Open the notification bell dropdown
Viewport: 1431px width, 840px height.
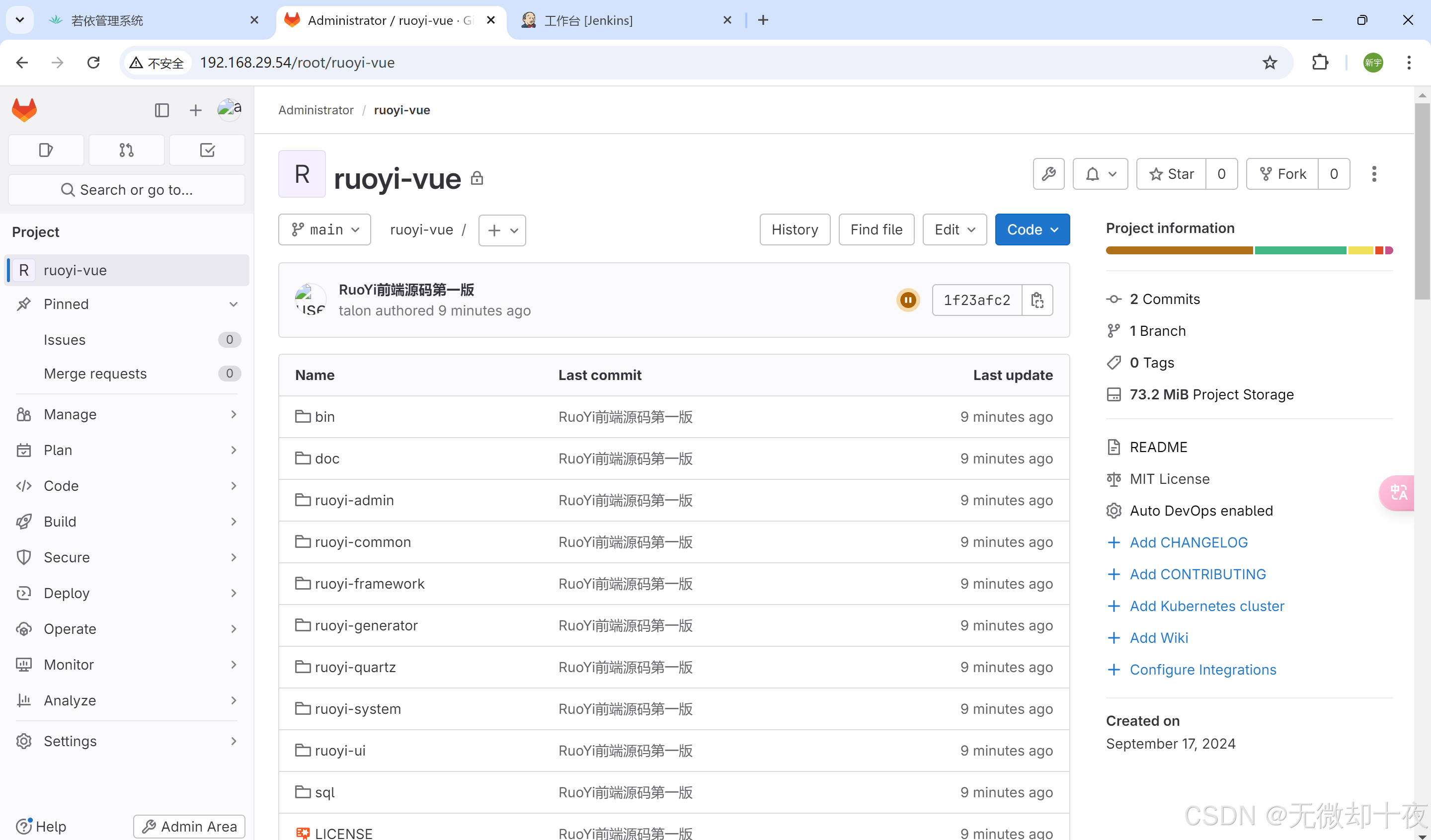pos(1100,174)
